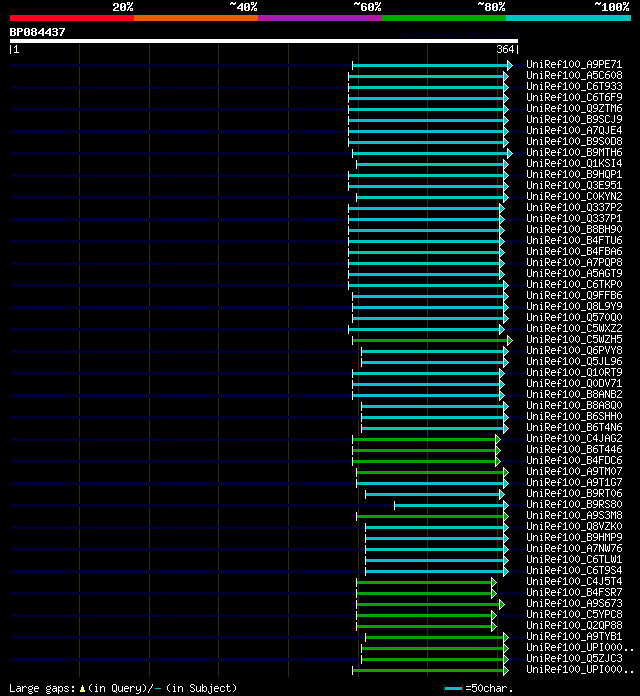
Task: Select label UniRef100_B8A8Q0
Action: pyautogui.click(x=574, y=405)
